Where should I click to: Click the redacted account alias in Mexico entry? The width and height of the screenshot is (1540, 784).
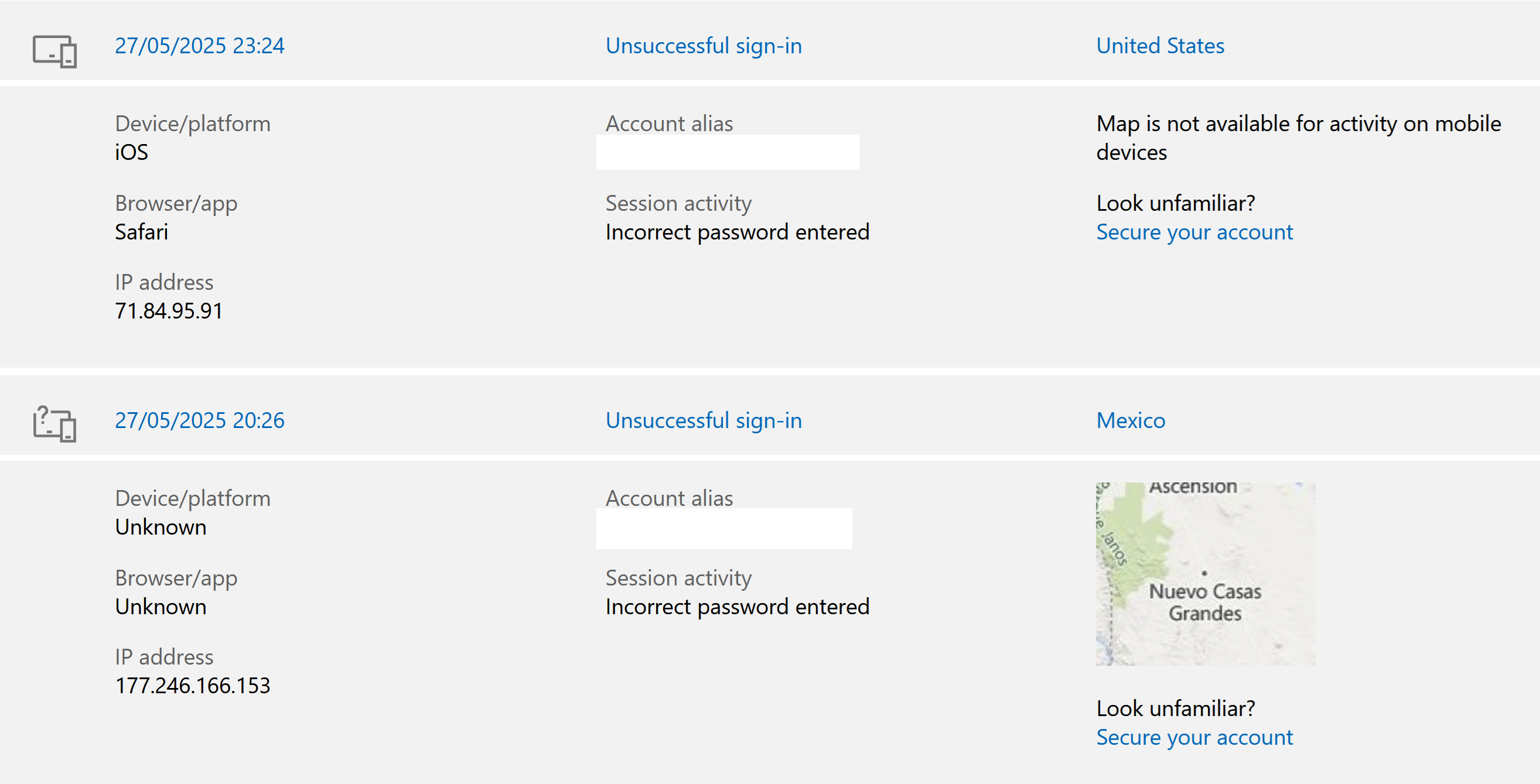(x=724, y=528)
